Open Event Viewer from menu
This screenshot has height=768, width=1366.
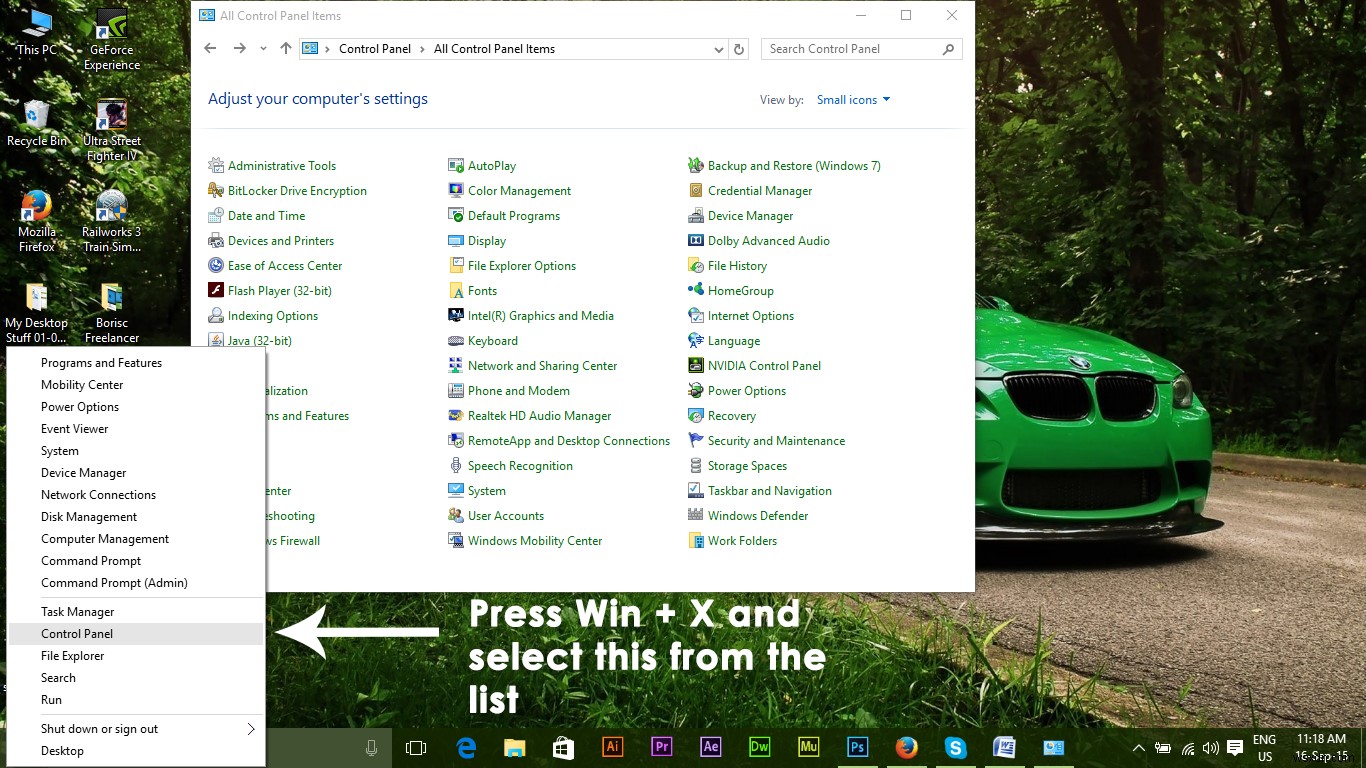(136, 429)
